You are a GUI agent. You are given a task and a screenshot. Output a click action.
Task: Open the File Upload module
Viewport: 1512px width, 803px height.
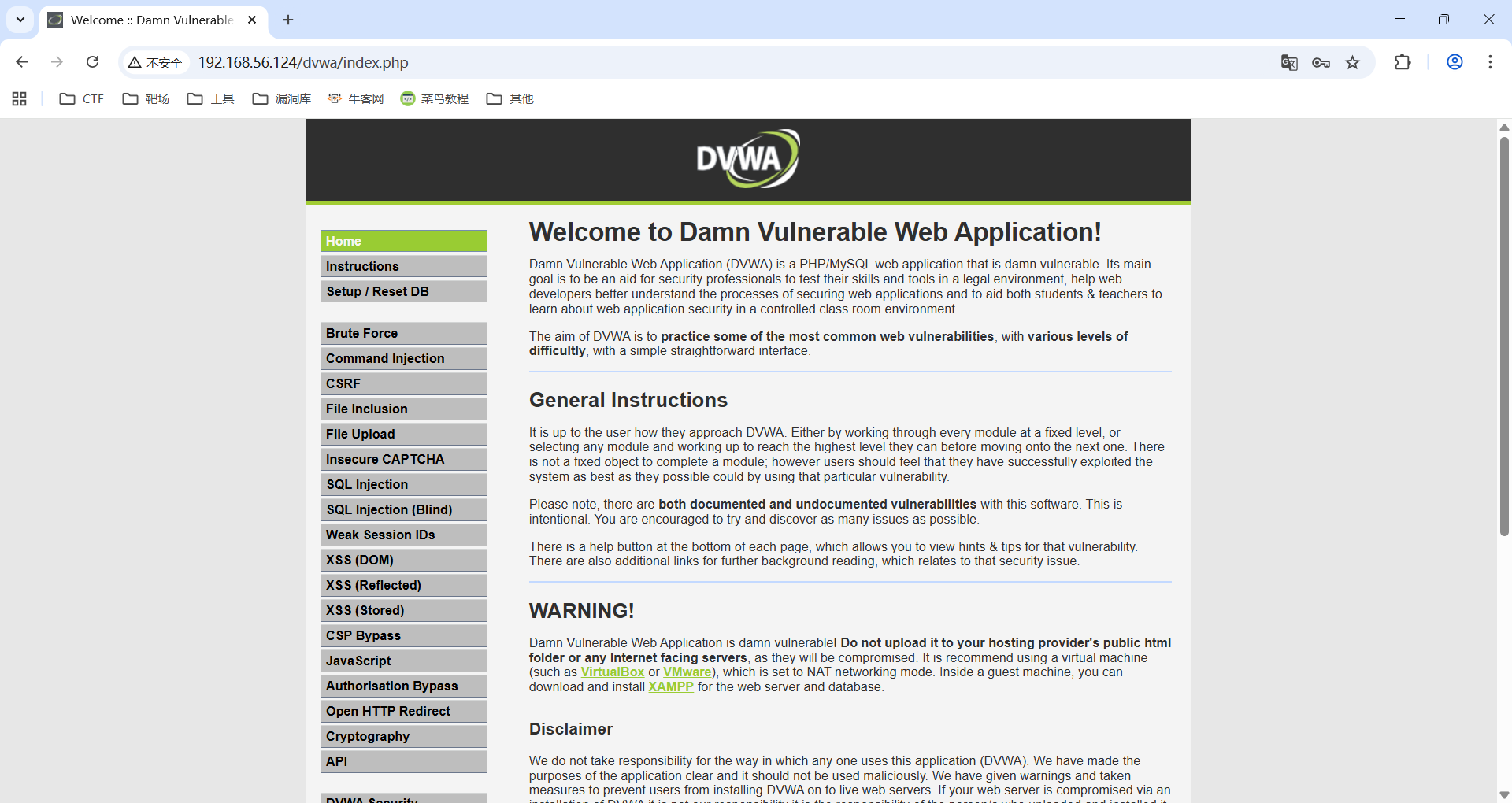tap(404, 434)
